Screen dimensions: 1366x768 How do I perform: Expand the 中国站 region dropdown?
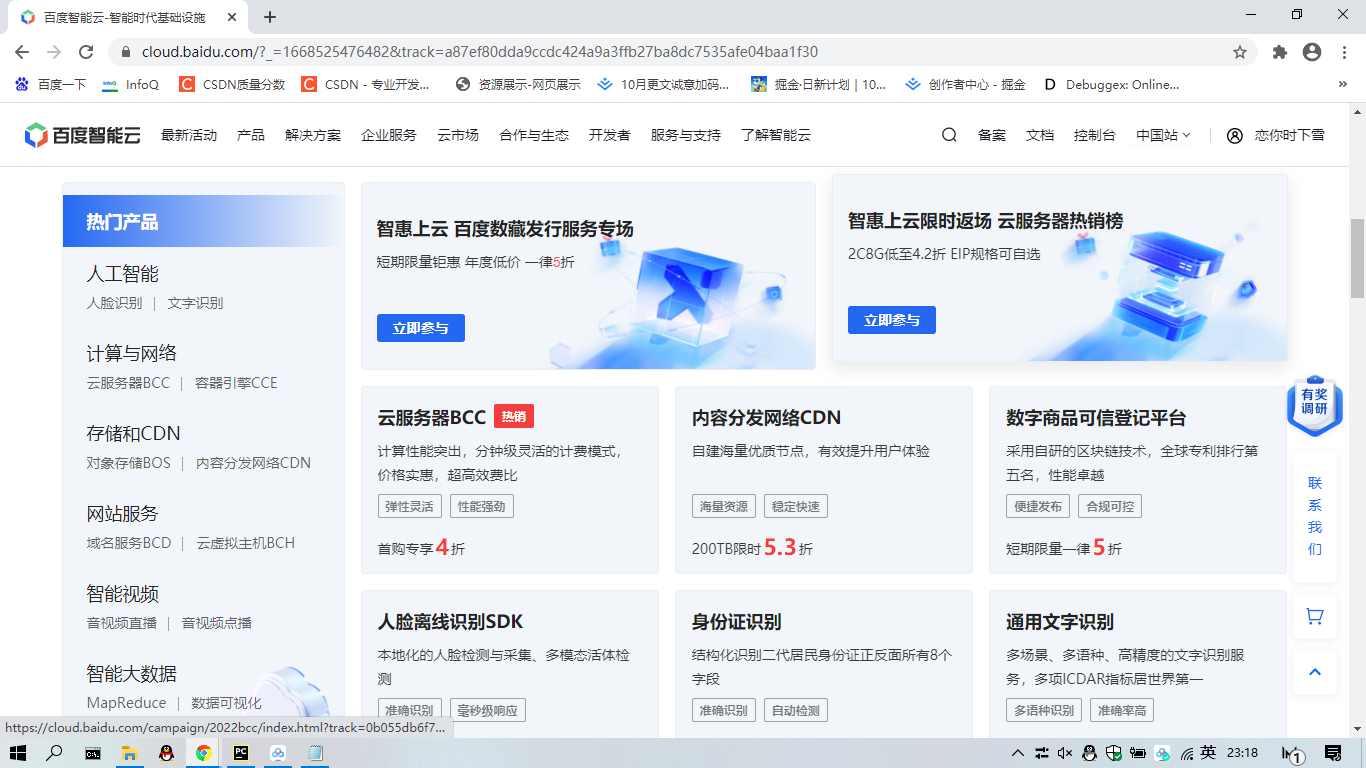1163,135
